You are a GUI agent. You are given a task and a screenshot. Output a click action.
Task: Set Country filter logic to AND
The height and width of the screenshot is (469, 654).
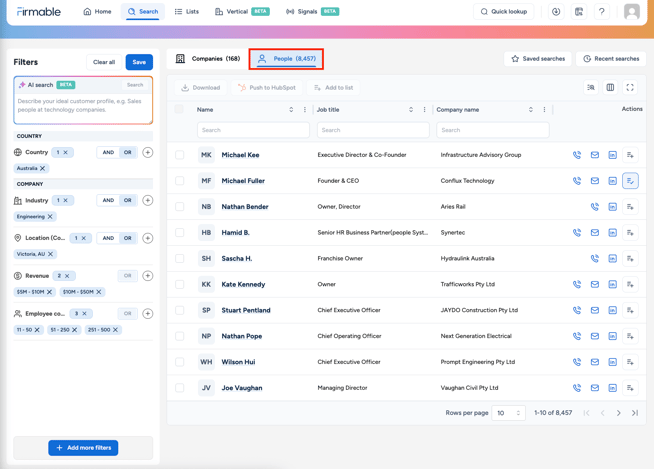click(108, 152)
